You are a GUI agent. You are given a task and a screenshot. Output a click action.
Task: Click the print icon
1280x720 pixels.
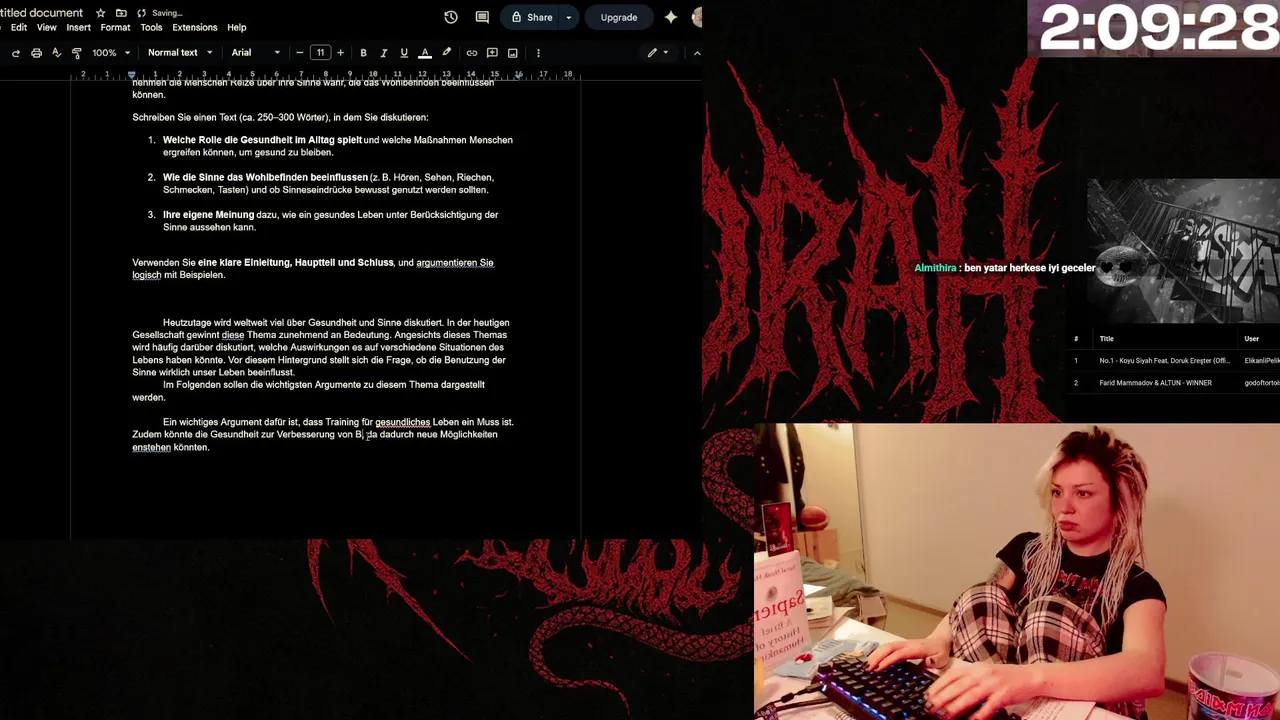36,53
